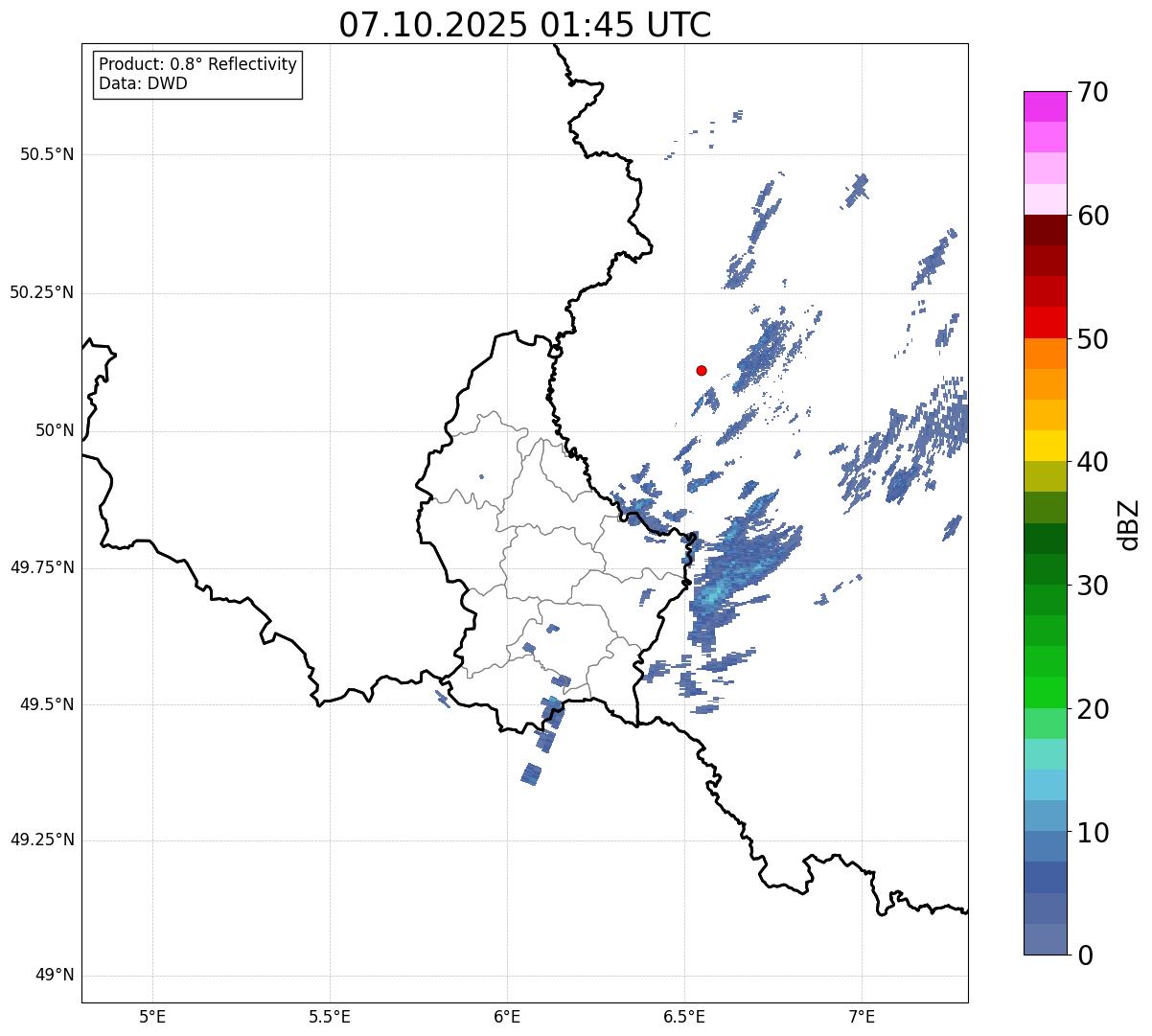Click the 'Data: DWD' text

(x=143, y=83)
